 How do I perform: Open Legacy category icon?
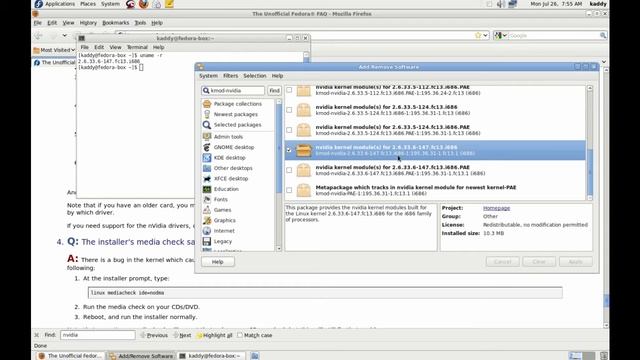[x=207, y=242]
